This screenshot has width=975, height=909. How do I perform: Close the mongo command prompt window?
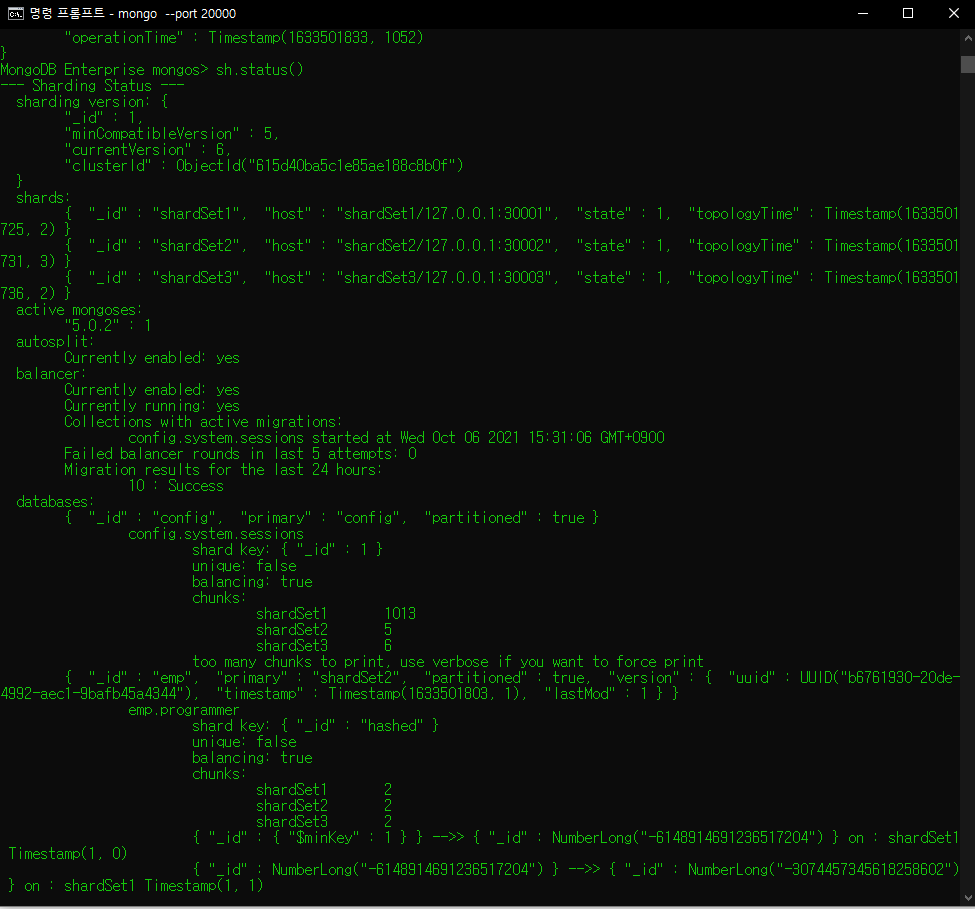(953, 14)
